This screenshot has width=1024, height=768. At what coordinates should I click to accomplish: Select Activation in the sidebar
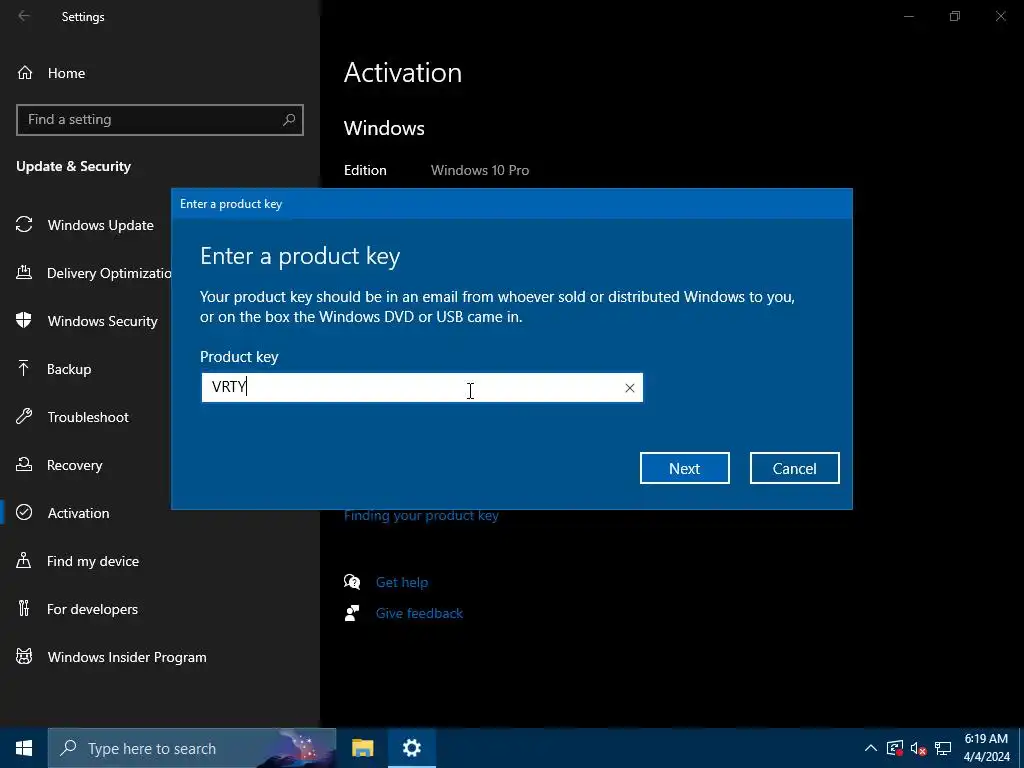pos(78,513)
